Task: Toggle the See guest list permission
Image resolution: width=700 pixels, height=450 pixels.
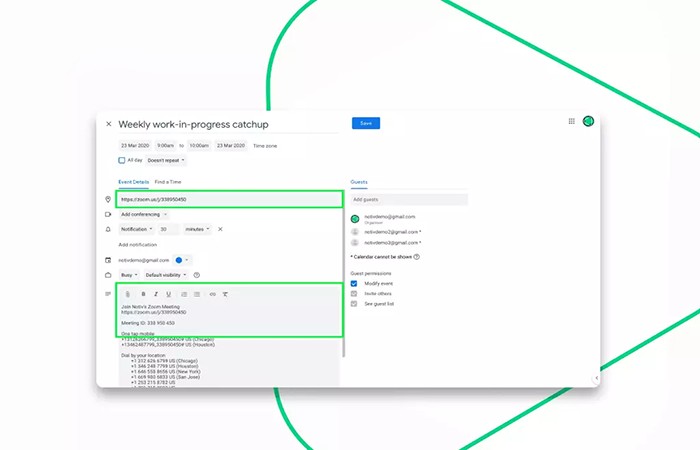Action: pyautogui.click(x=354, y=304)
